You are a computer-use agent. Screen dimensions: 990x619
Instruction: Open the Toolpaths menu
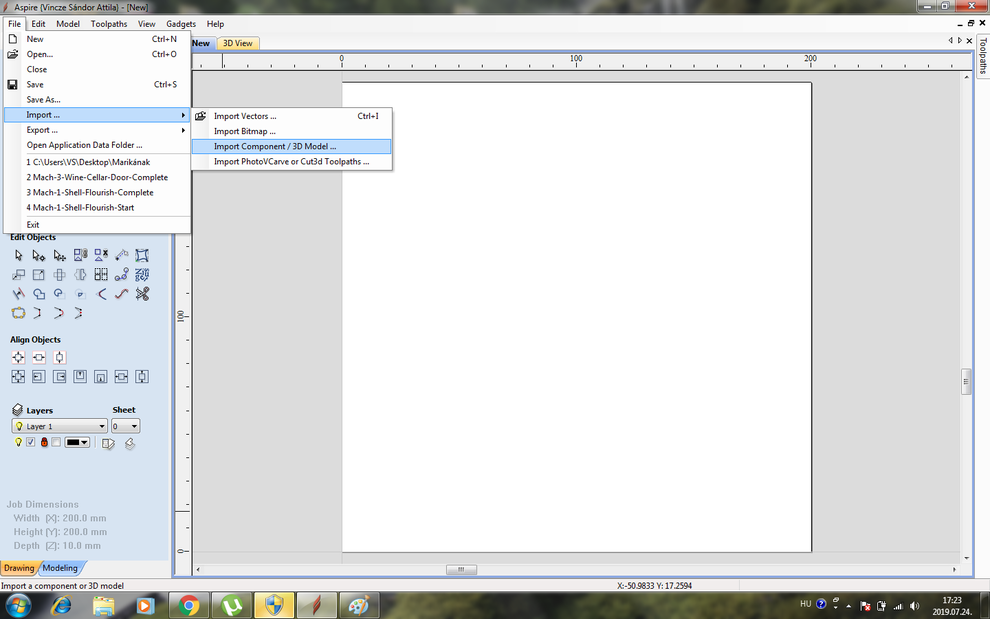(109, 24)
